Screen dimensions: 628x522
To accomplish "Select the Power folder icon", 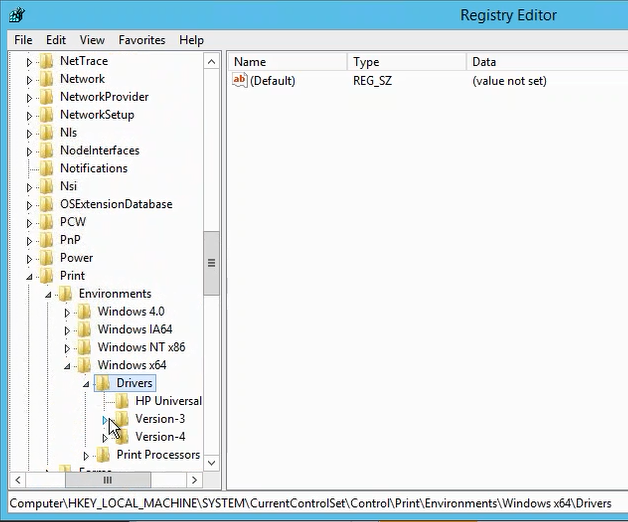I will (x=46, y=258).
